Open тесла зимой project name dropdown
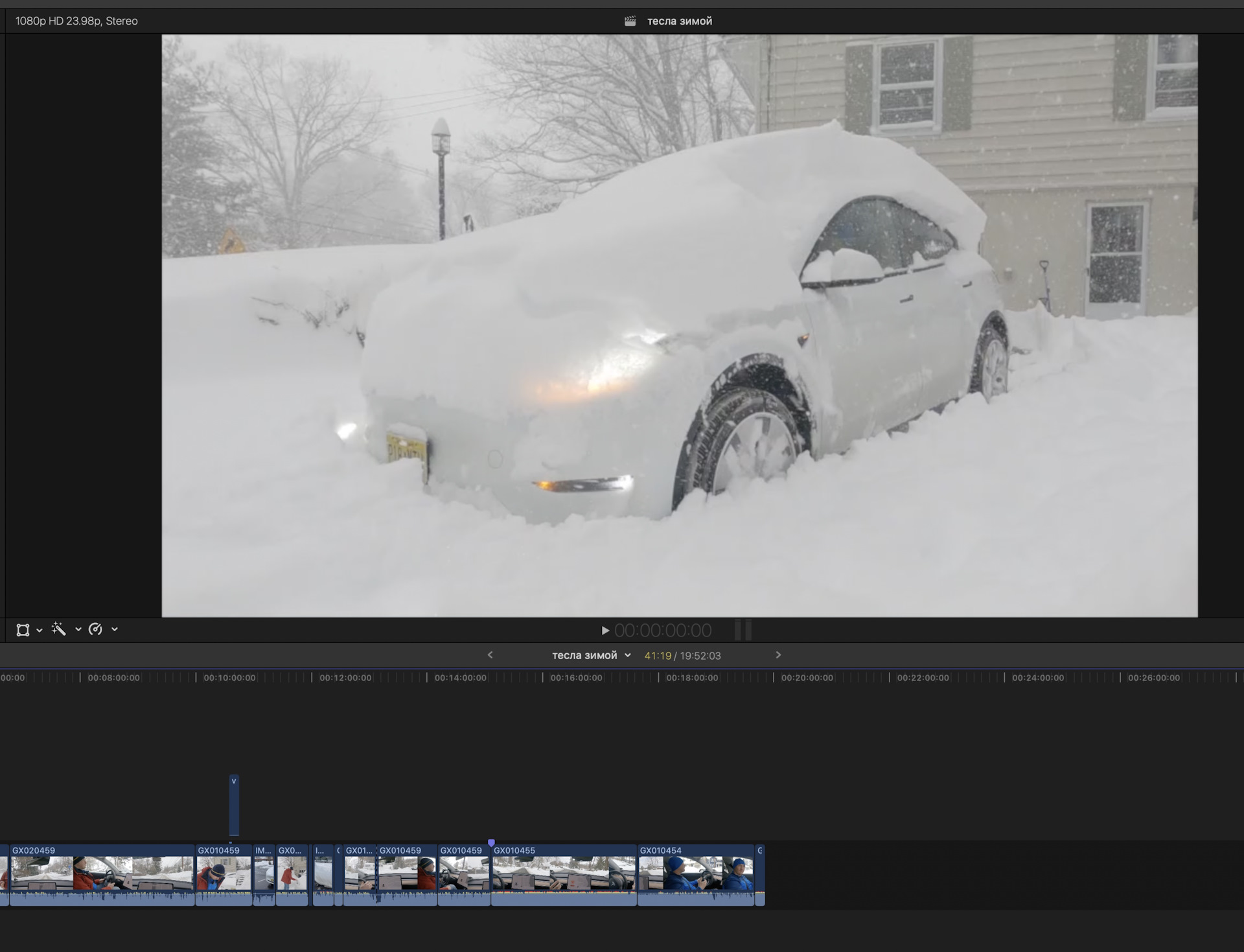Screen dimensions: 1244x952 tap(591, 655)
